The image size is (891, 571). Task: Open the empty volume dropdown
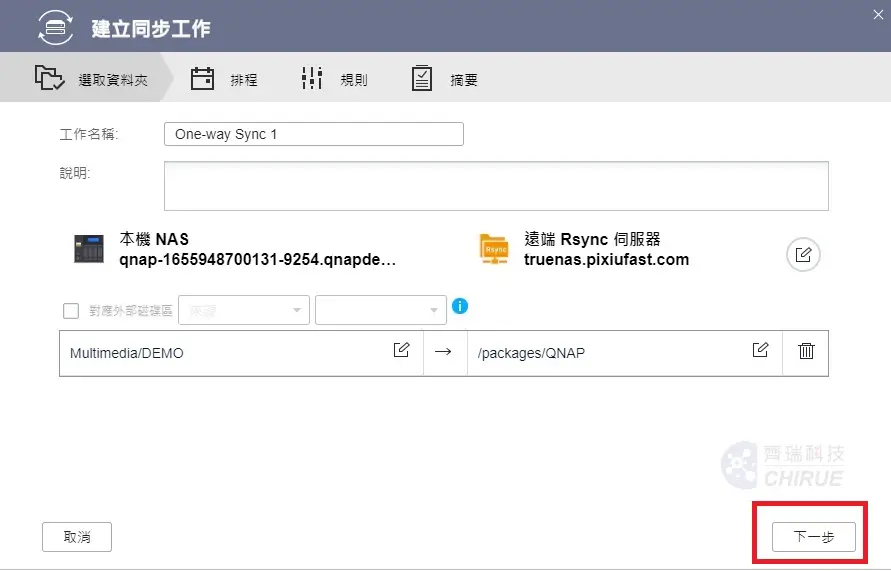(381, 310)
